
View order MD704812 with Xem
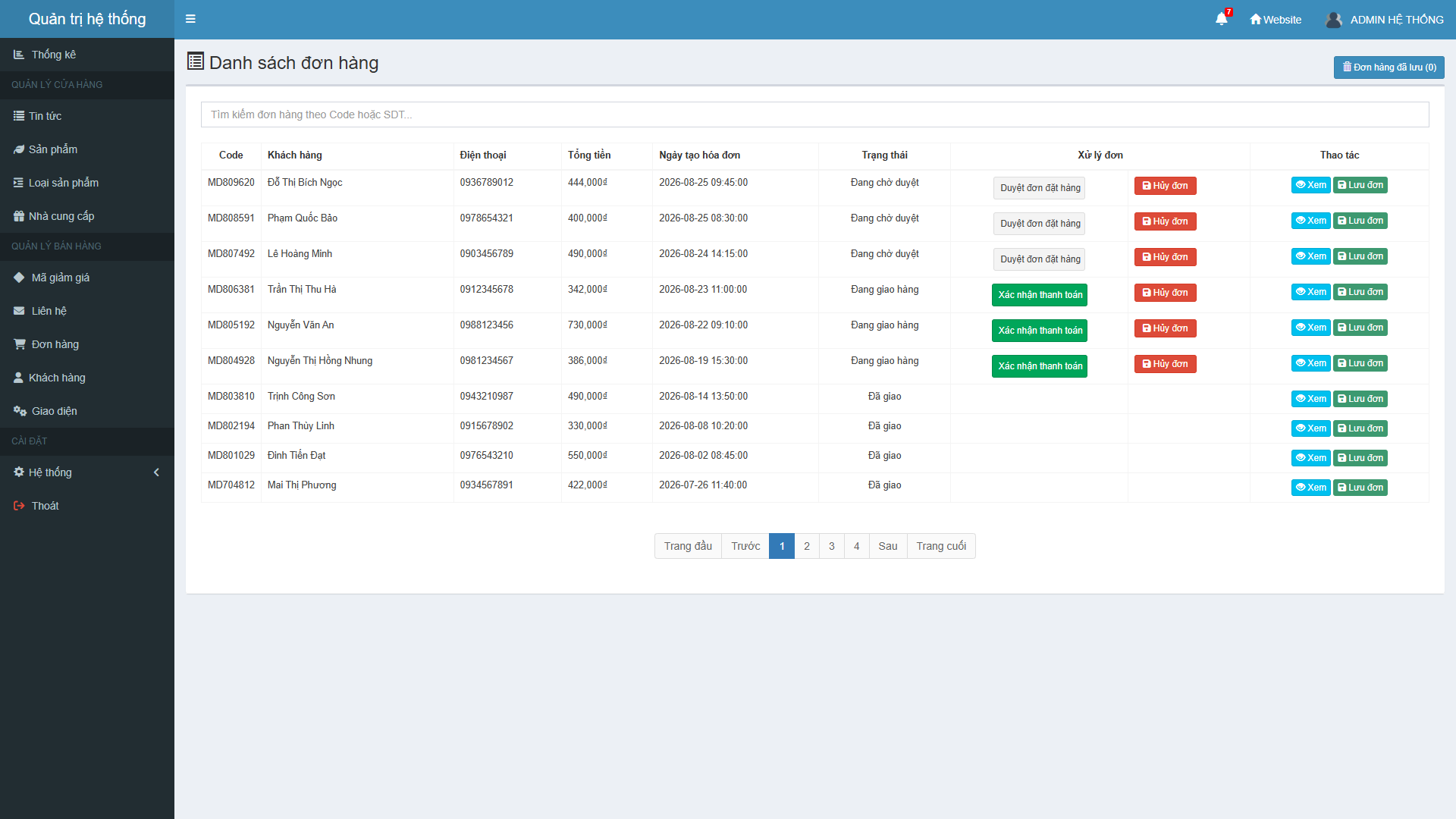[x=1310, y=488]
